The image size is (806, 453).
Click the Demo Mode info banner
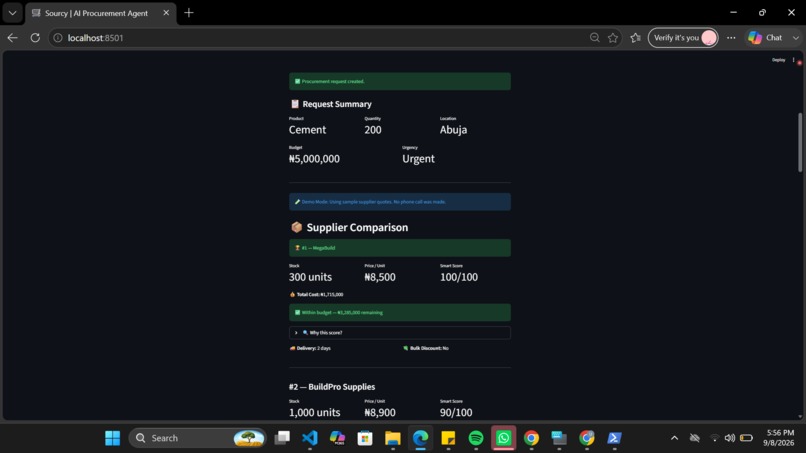[400, 202]
